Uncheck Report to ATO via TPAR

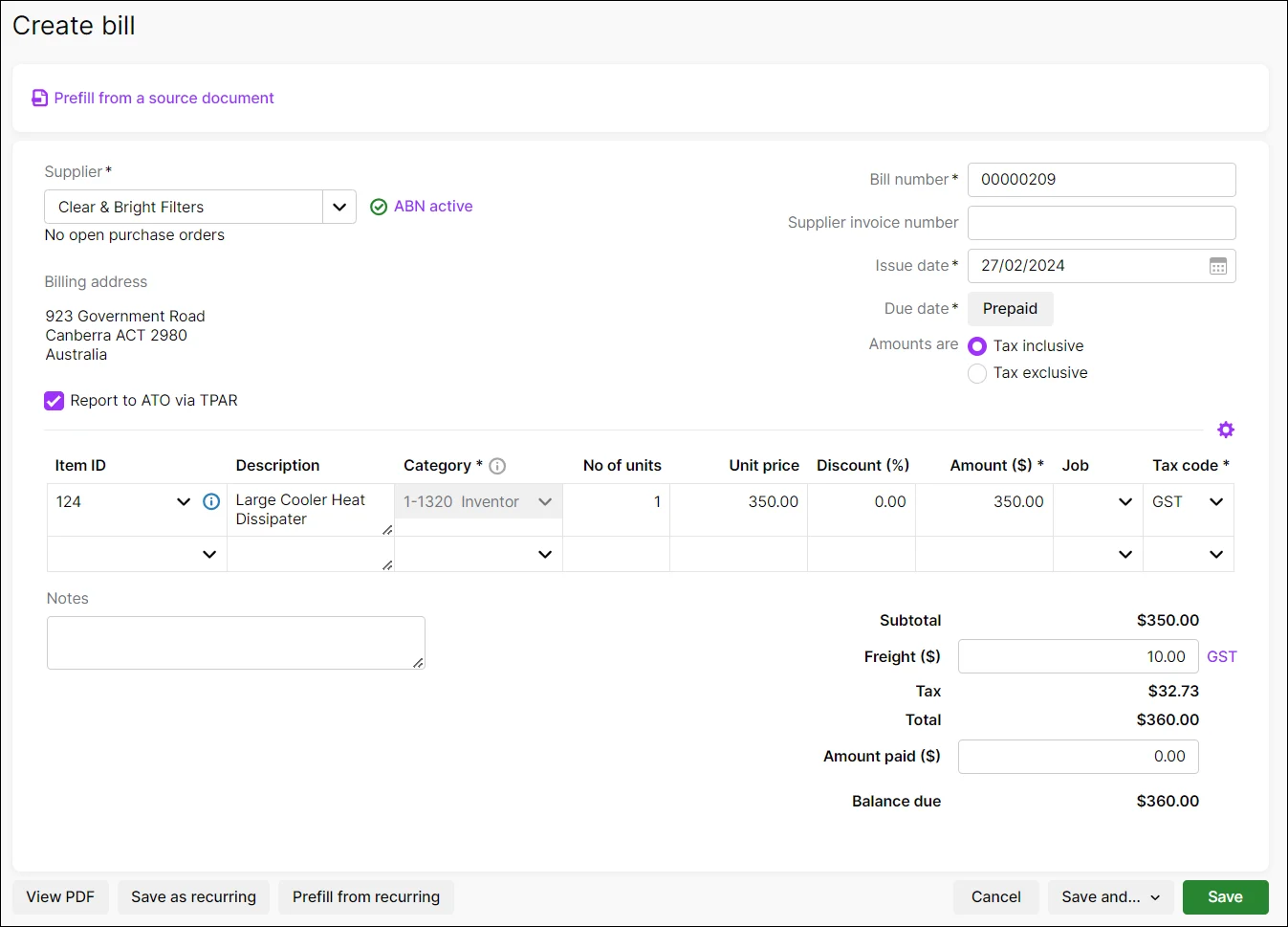[x=55, y=401]
